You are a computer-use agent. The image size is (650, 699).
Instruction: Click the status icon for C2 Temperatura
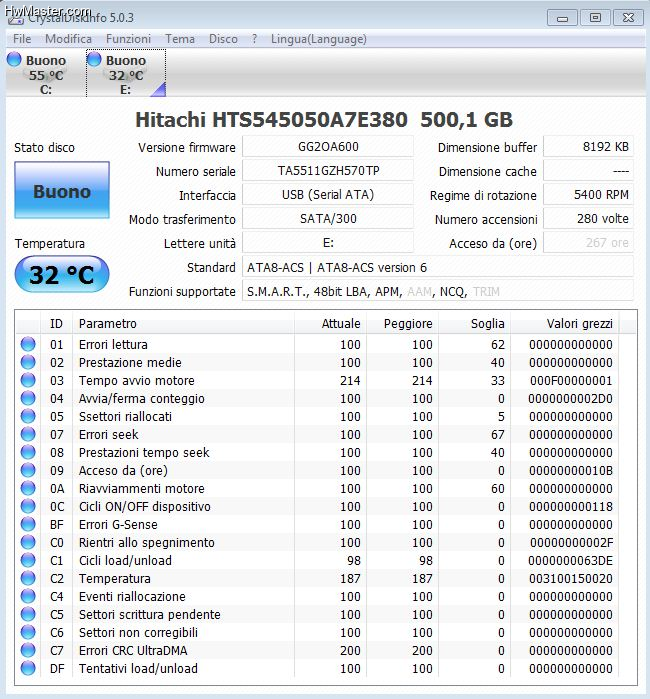click(x=28, y=578)
